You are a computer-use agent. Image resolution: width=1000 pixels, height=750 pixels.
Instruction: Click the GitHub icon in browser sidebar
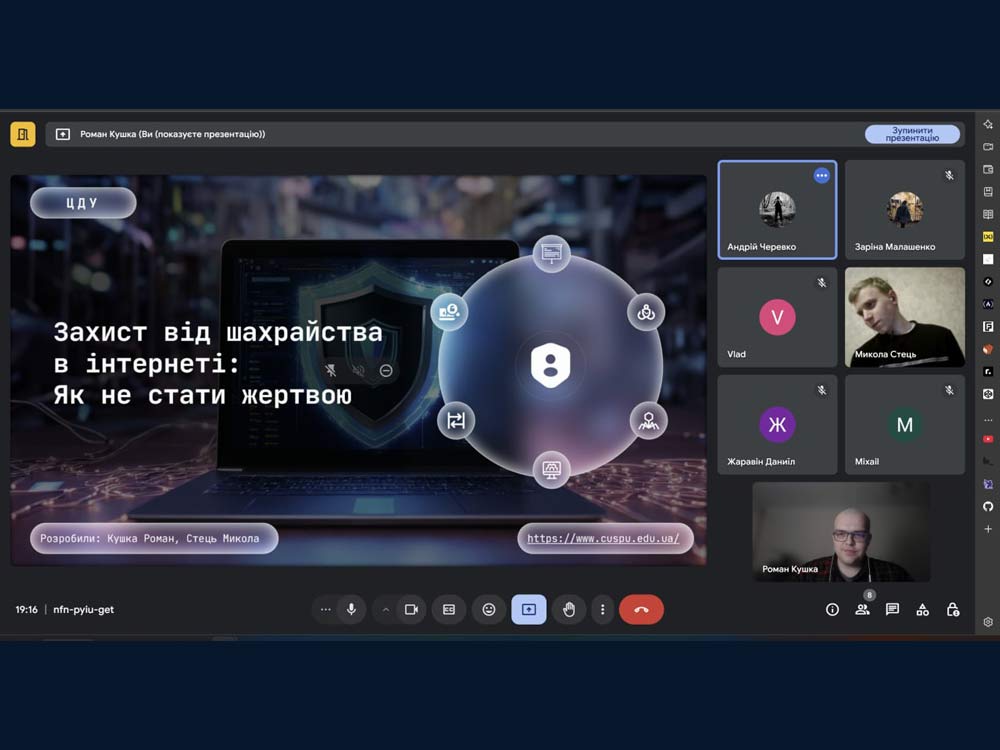click(988, 507)
